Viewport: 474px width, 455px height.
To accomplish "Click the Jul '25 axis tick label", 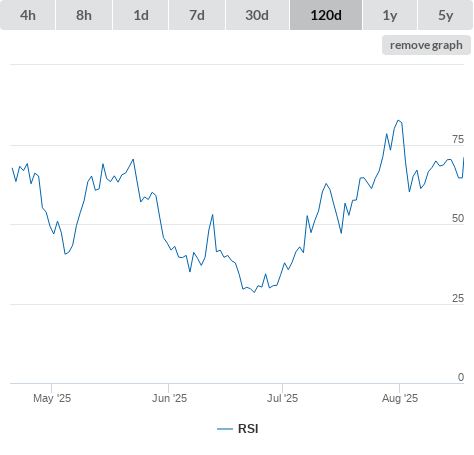I will (282, 398).
